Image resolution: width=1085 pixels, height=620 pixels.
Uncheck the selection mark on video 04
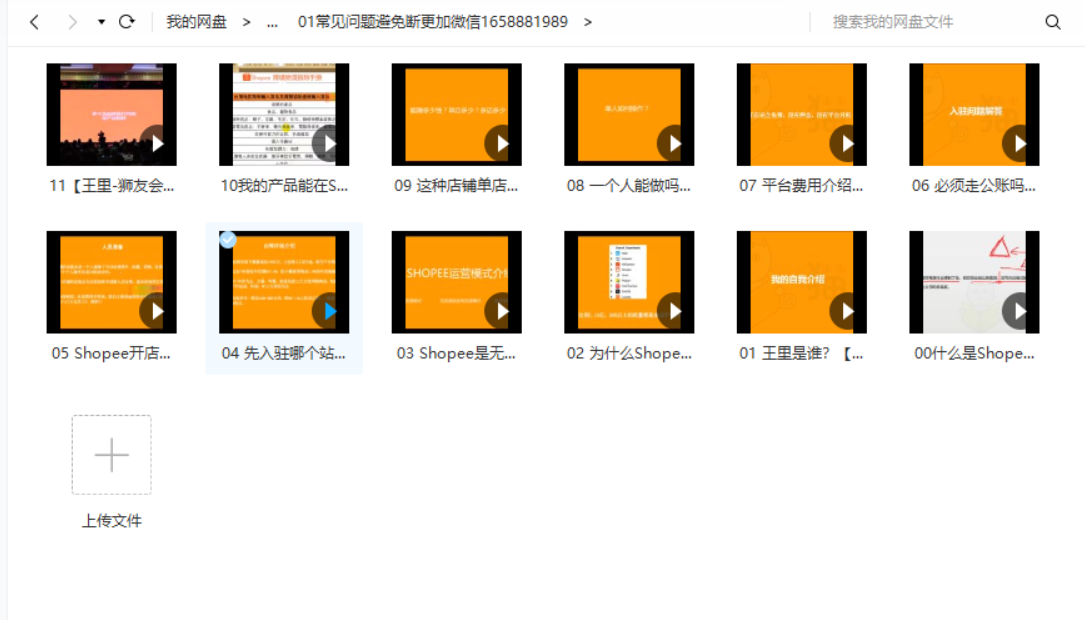(228, 239)
